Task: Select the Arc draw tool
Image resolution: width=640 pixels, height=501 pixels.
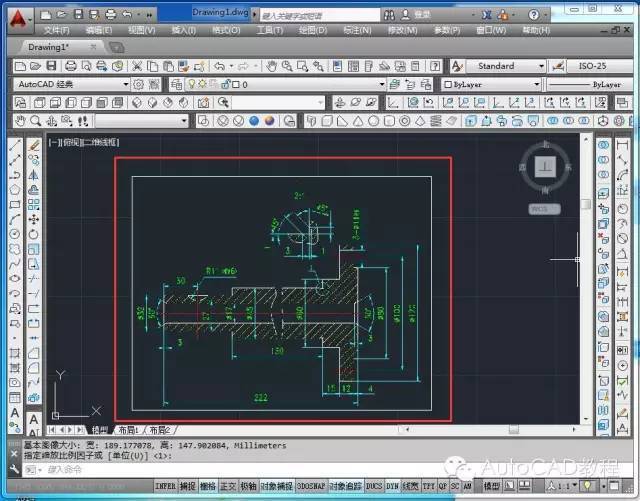Action: (15, 219)
